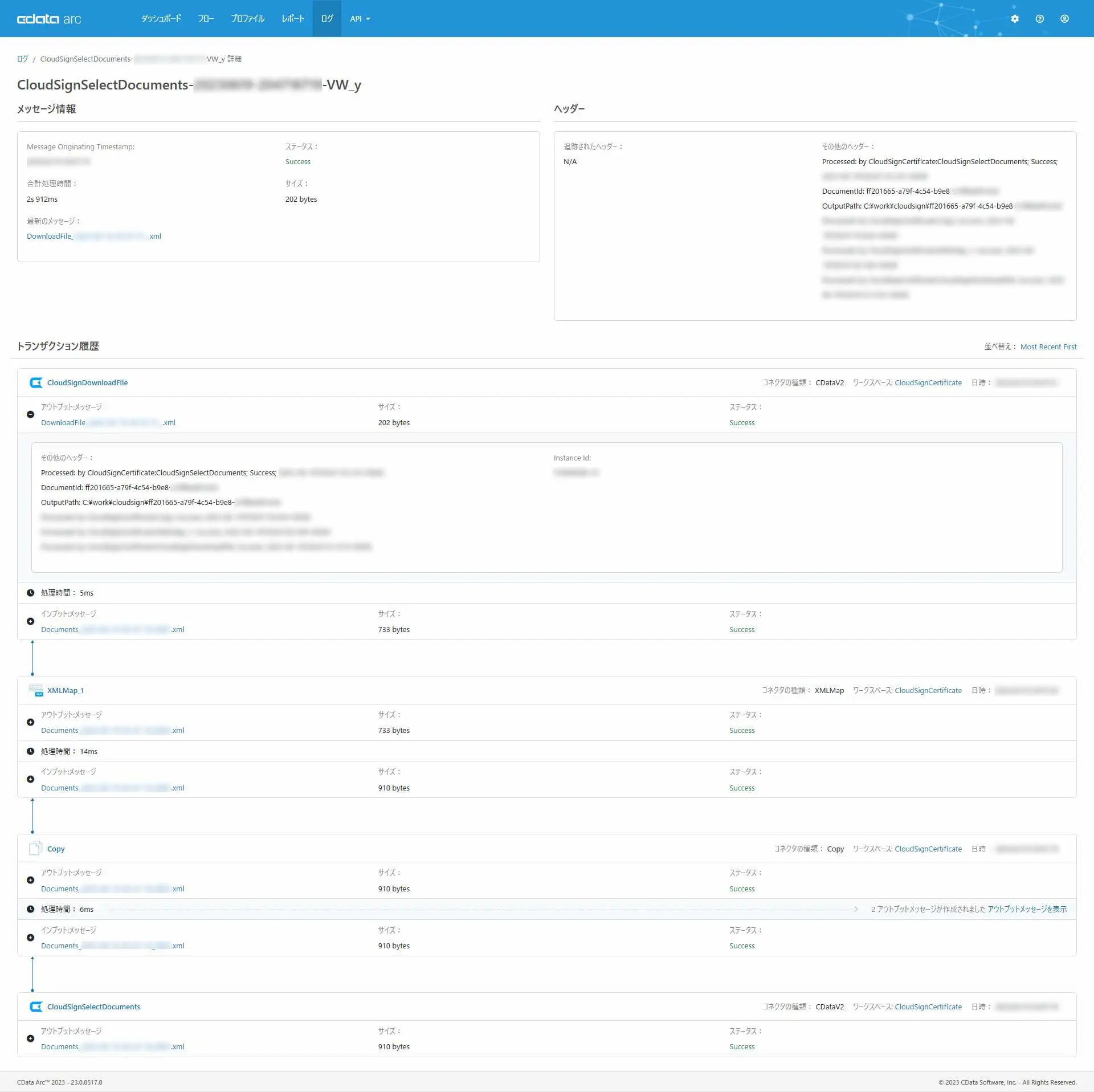Open the user account icon
Viewport: 1094px width, 1092px height.
tap(1064, 19)
